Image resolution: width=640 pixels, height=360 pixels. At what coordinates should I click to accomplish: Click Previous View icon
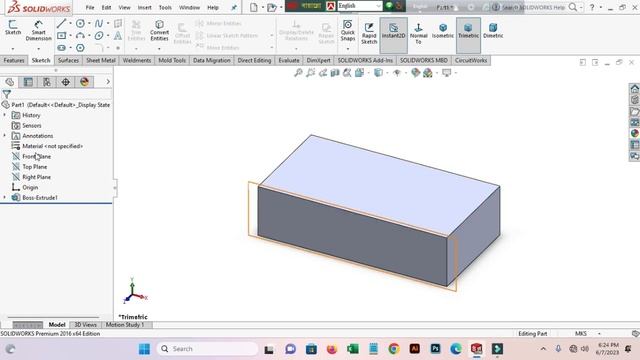pyautogui.click(x=323, y=73)
